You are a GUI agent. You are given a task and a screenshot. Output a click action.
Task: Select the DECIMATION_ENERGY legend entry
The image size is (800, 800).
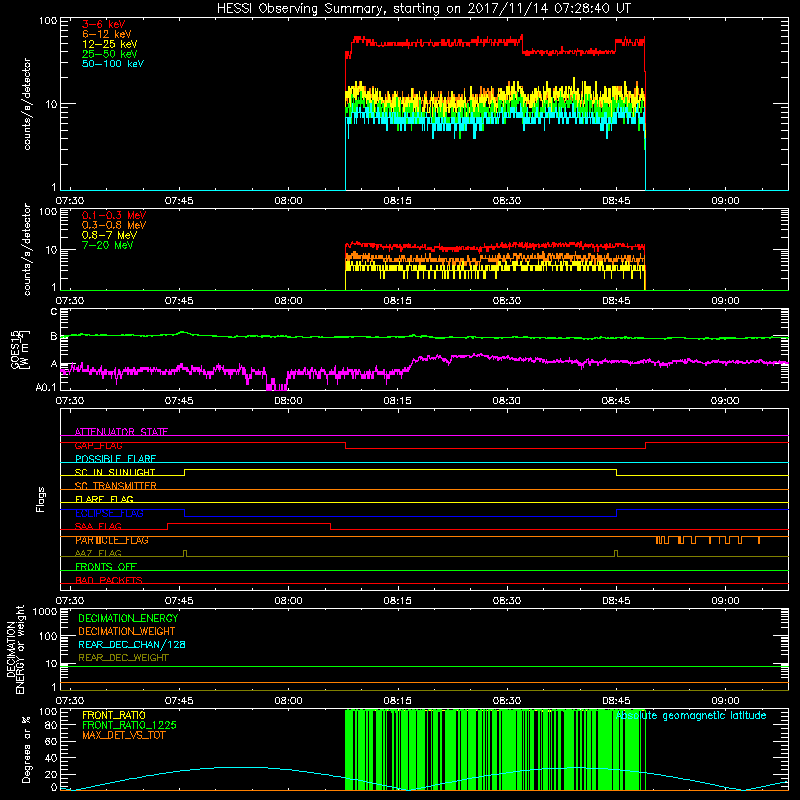pos(128,618)
